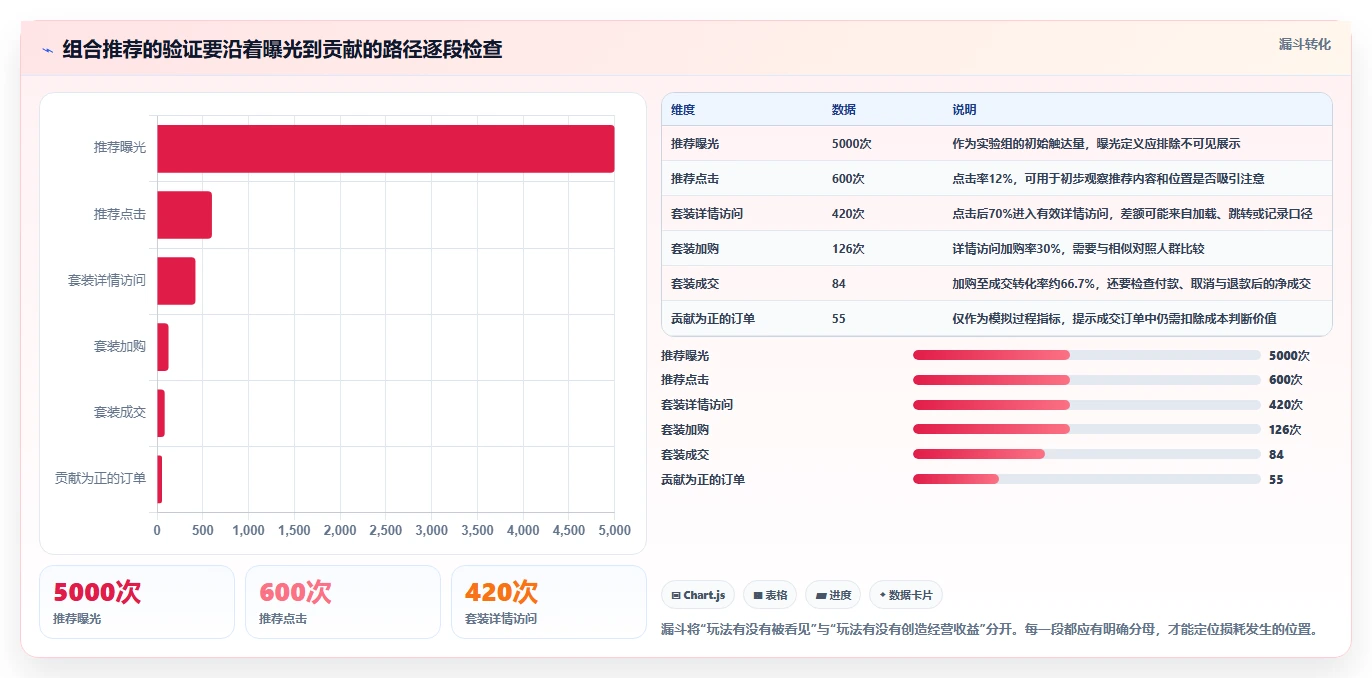The width and height of the screenshot is (1372, 678).
Task: Click the 420次 table cell
Action: (883, 214)
